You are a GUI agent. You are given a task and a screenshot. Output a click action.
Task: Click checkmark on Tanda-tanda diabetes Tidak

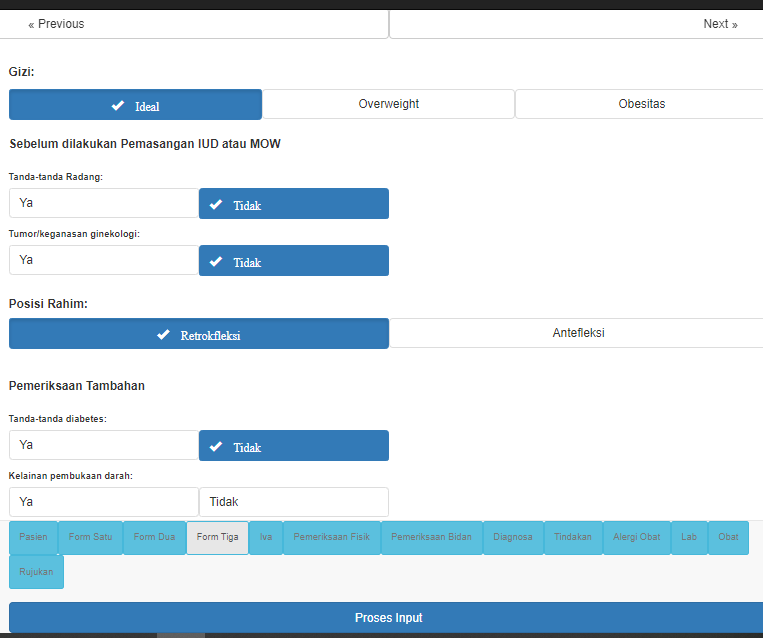[216, 446]
